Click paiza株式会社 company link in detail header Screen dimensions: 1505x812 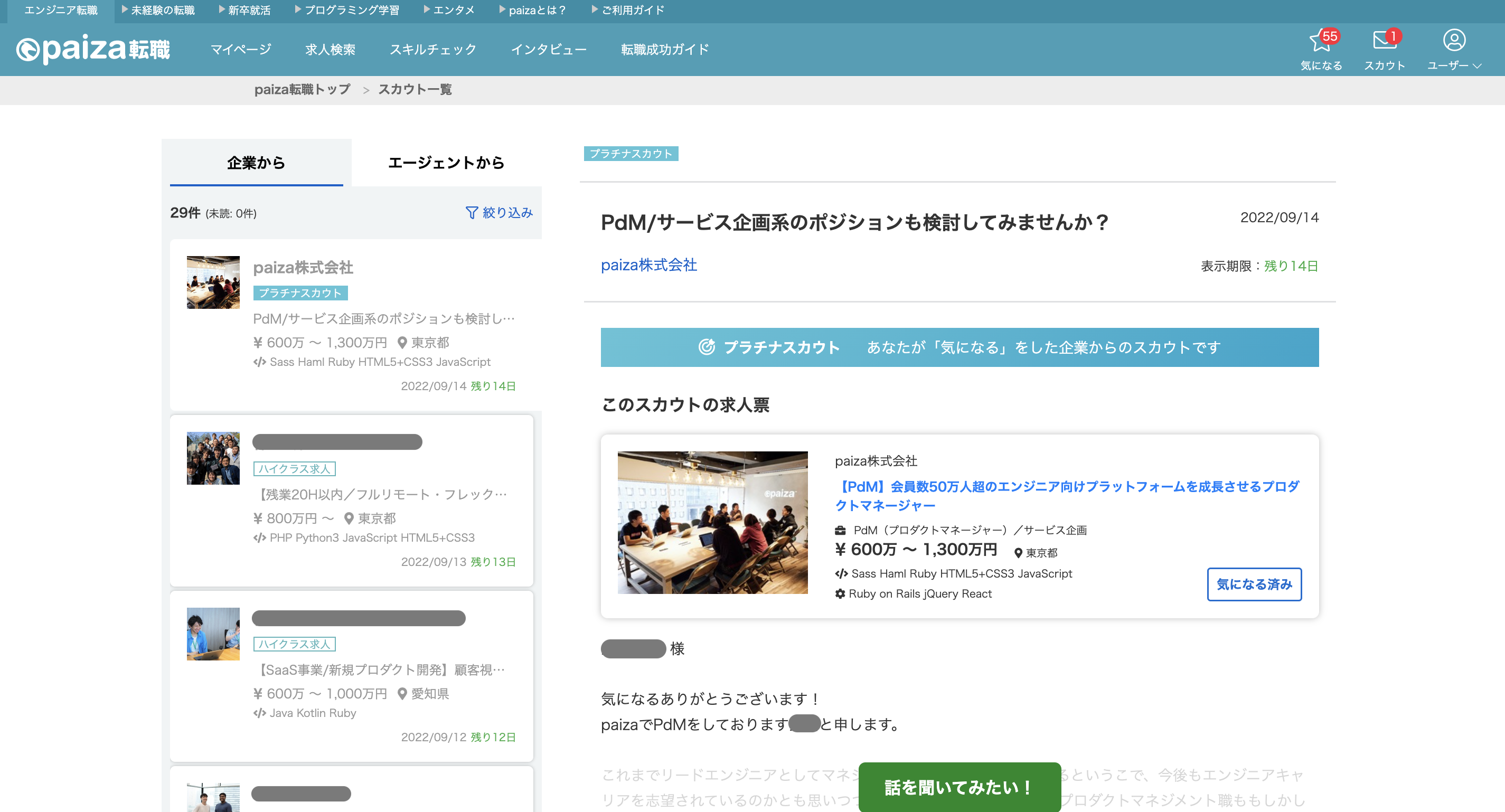(649, 265)
